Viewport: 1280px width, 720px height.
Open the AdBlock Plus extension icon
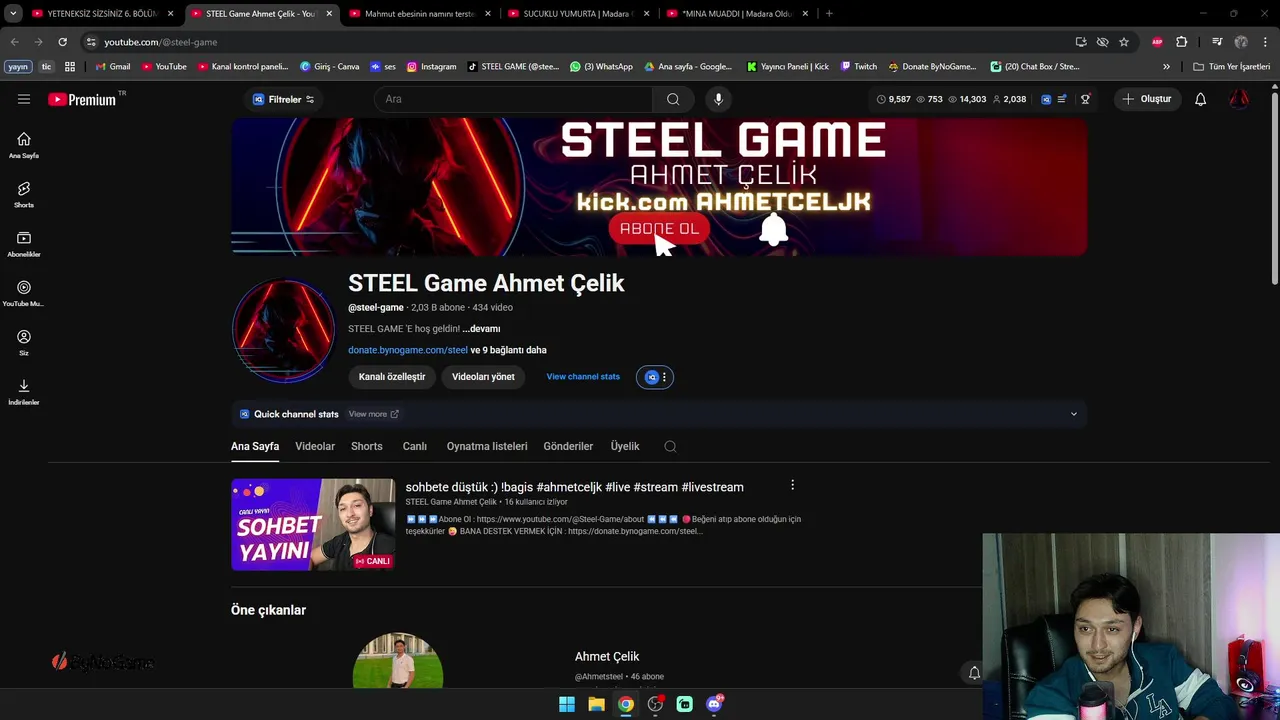click(1157, 42)
